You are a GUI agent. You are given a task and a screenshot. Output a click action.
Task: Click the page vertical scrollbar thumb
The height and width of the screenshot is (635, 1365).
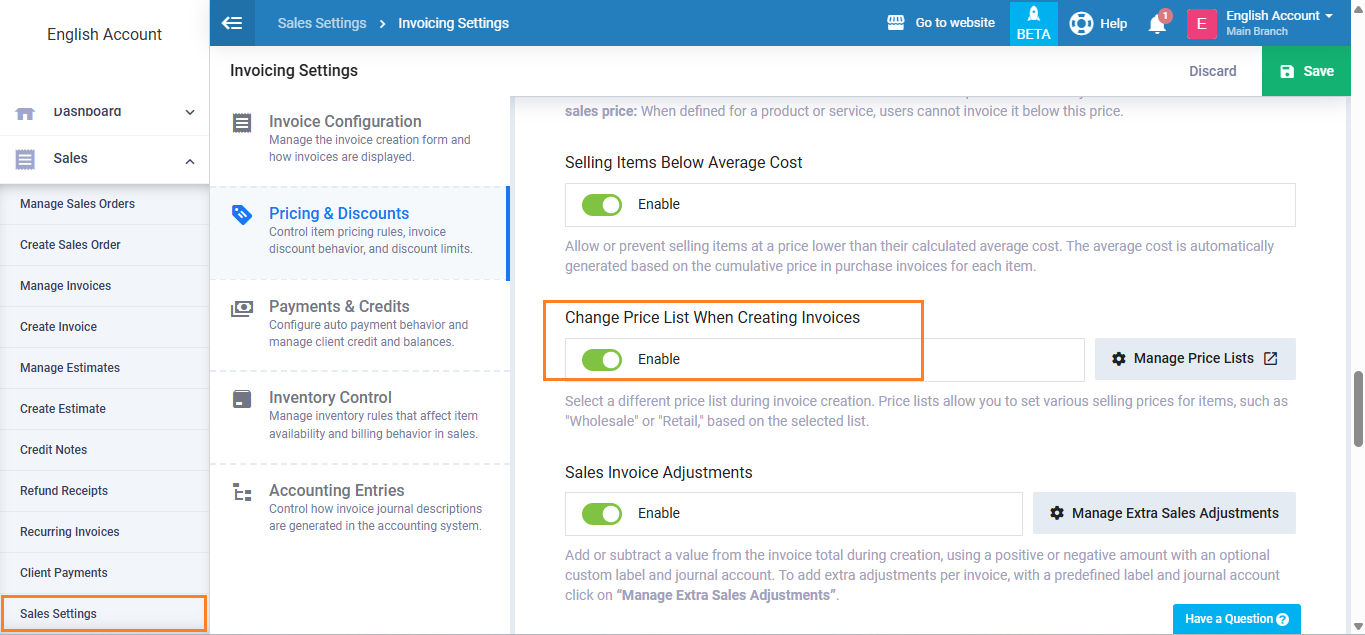[x=1357, y=408]
